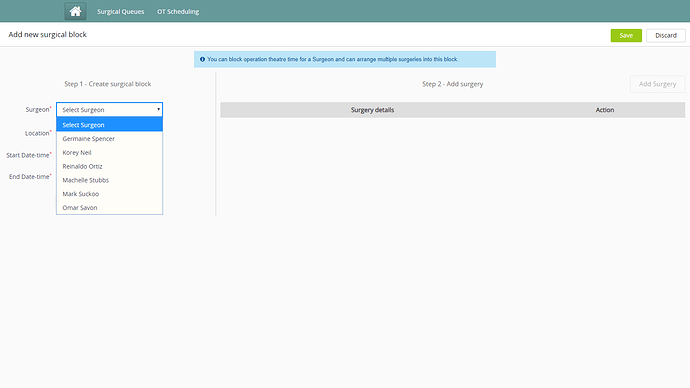The image size is (690, 388).
Task: Click the End Date-time label
Action: pos(30,176)
